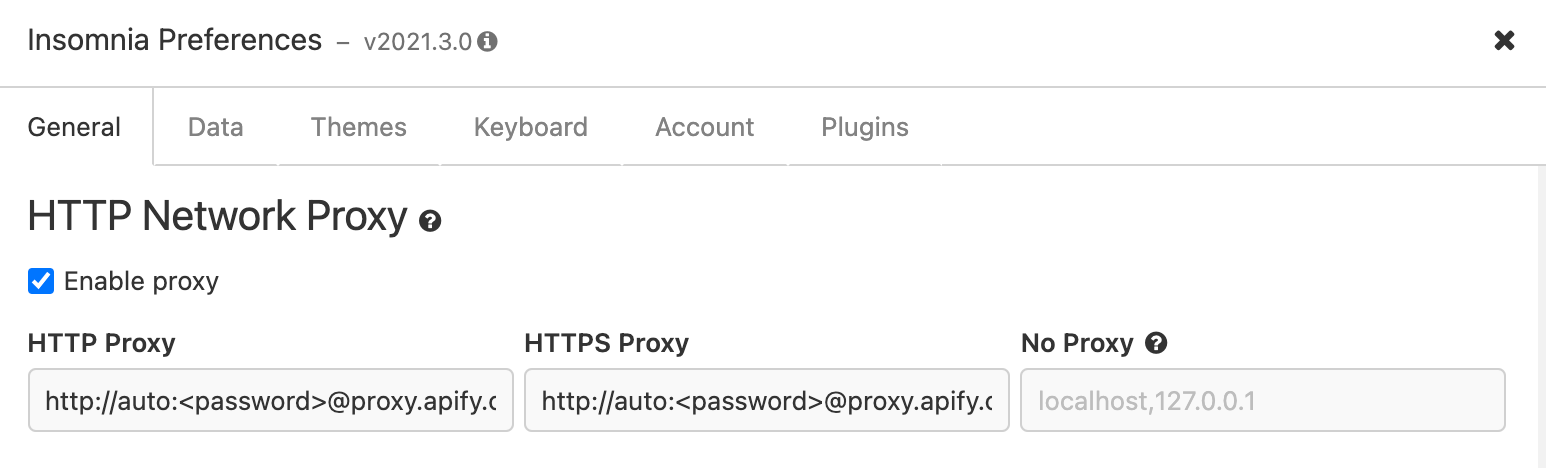1546x468 pixels.
Task: Open the Plugins tab
Action: tap(865, 127)
